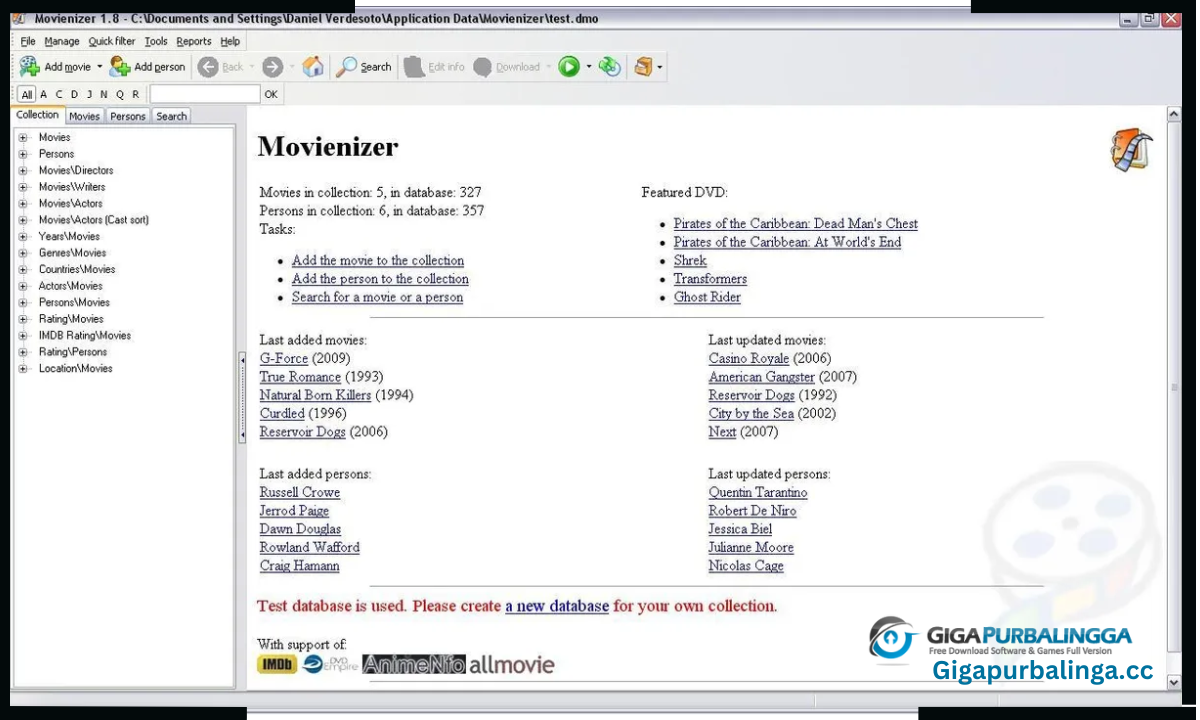Switch to the Search tab

tap(171, 116)
